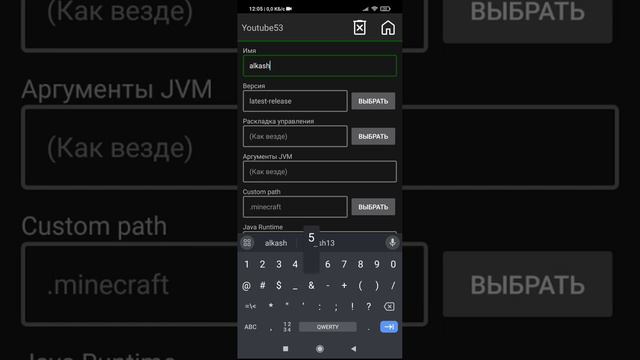The image size is (640, 360).
Task: Tap the ( opening parenthesis key
Action: point(360,285)
